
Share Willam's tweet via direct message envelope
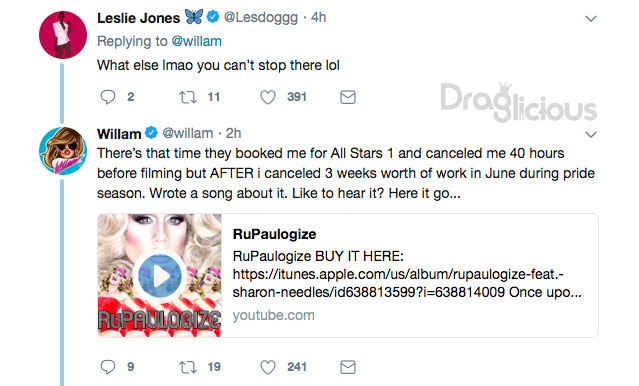(348, 367)
